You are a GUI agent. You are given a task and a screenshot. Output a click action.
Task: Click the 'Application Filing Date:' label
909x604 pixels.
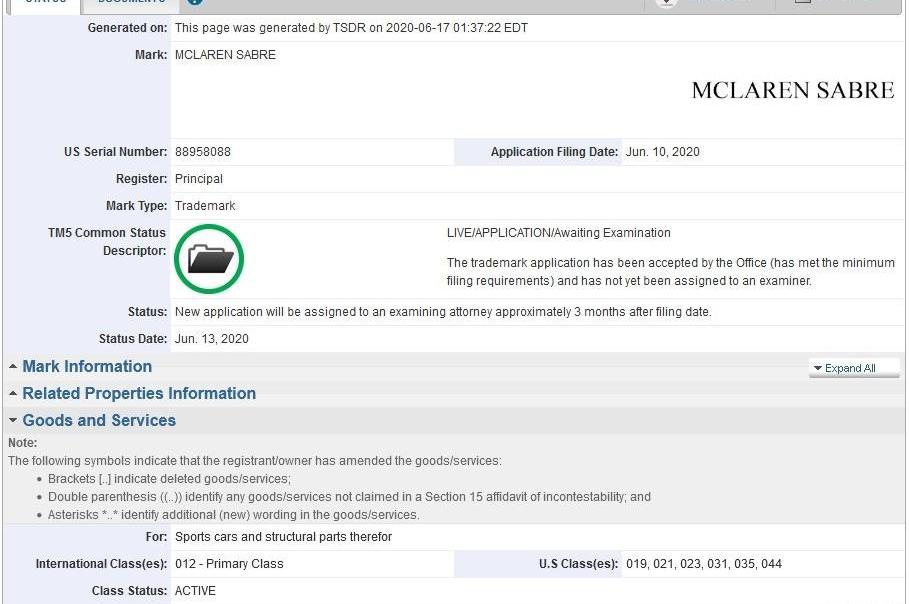[554, 152]
